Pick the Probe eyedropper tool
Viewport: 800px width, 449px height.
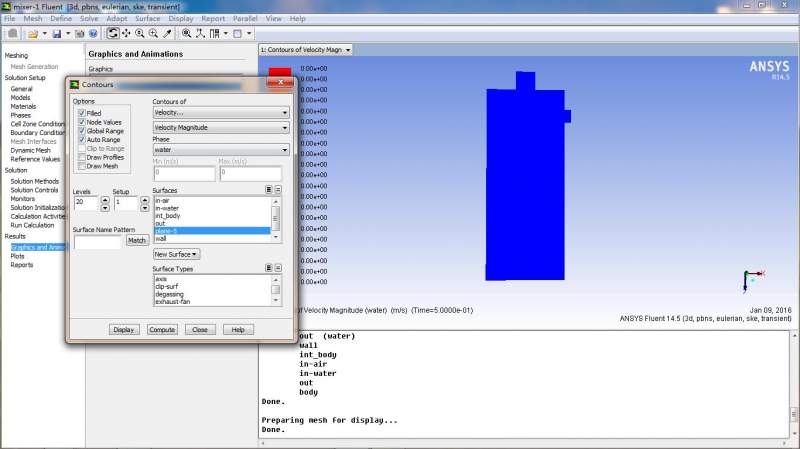[x=167, y=34]
